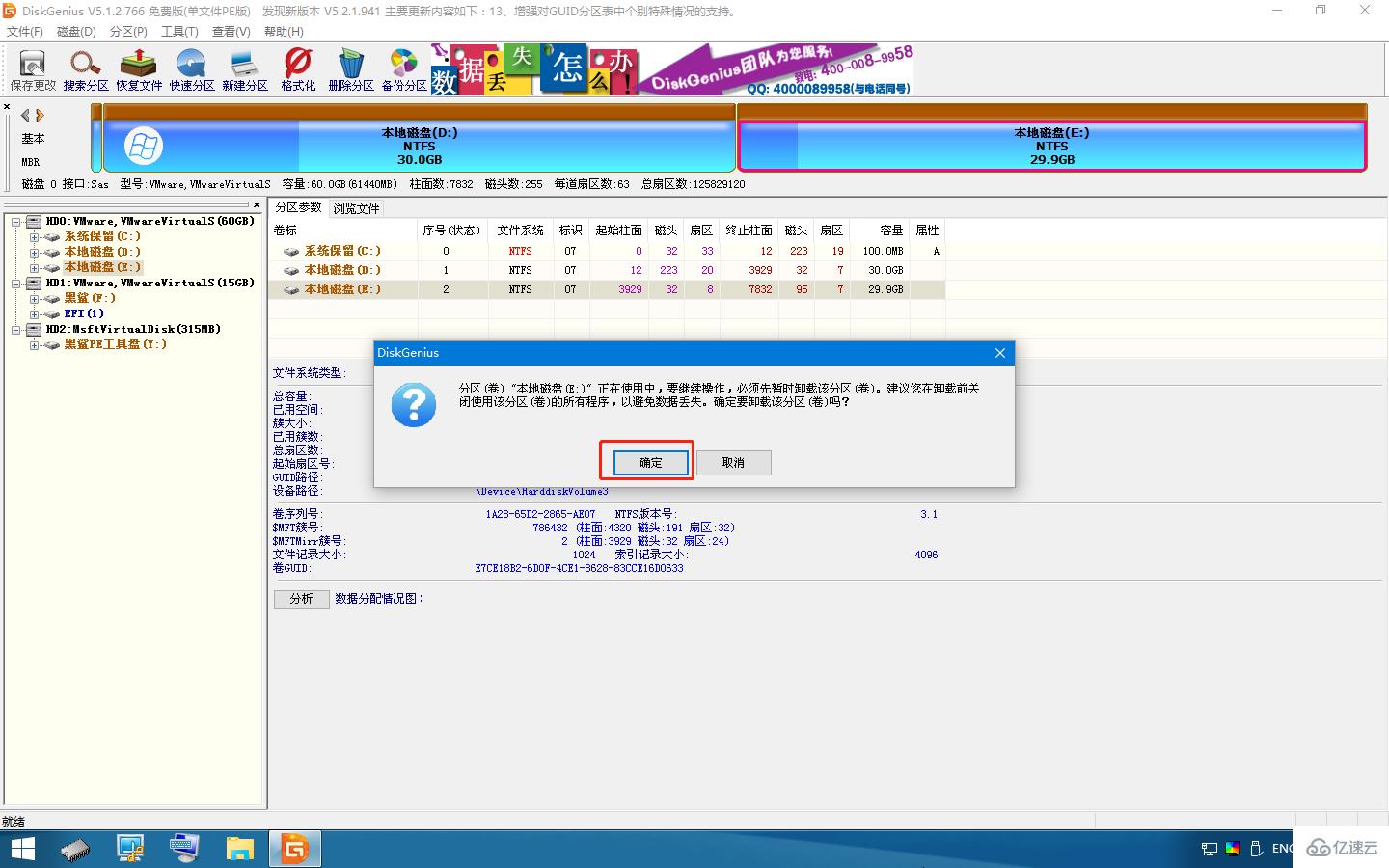This screenshot has height=868, width=1389.
Task: Select the 系统保留 (C:) row in the partition table
Action: (x=606, y=251)
